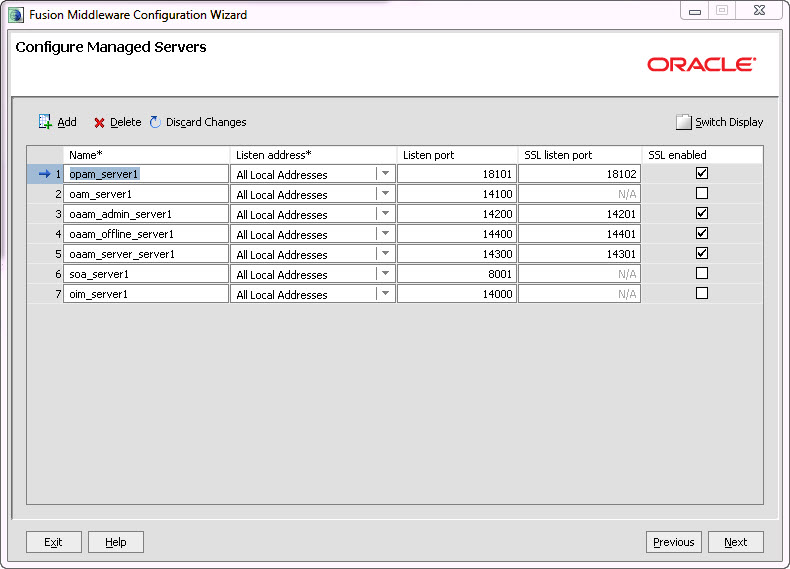This screenshot has width=790, height=569.
Task: Close the Configuration Wizard window
Action: point(759,11)
